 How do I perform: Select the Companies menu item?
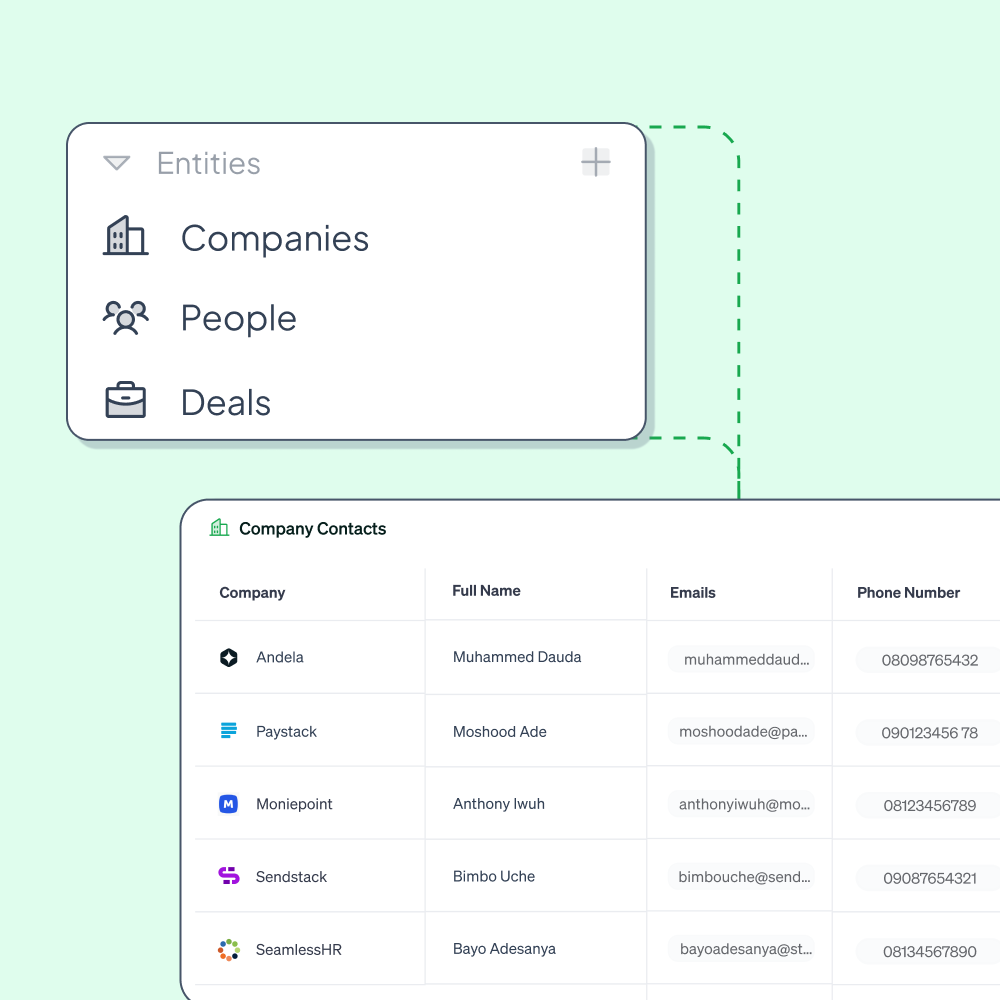[x=275, y=238]
